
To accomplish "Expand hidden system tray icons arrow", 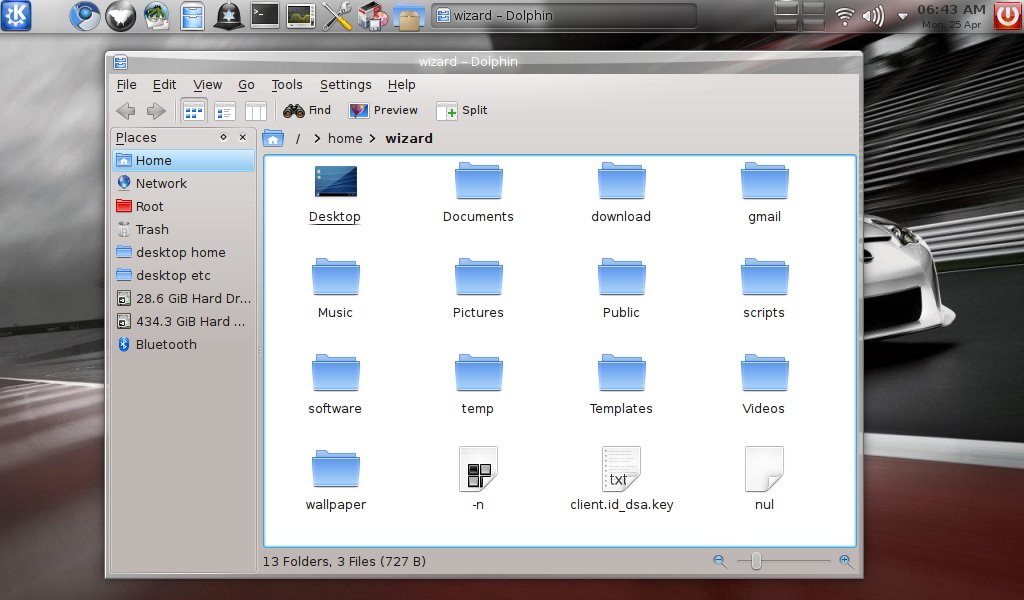I will [903, 16].
